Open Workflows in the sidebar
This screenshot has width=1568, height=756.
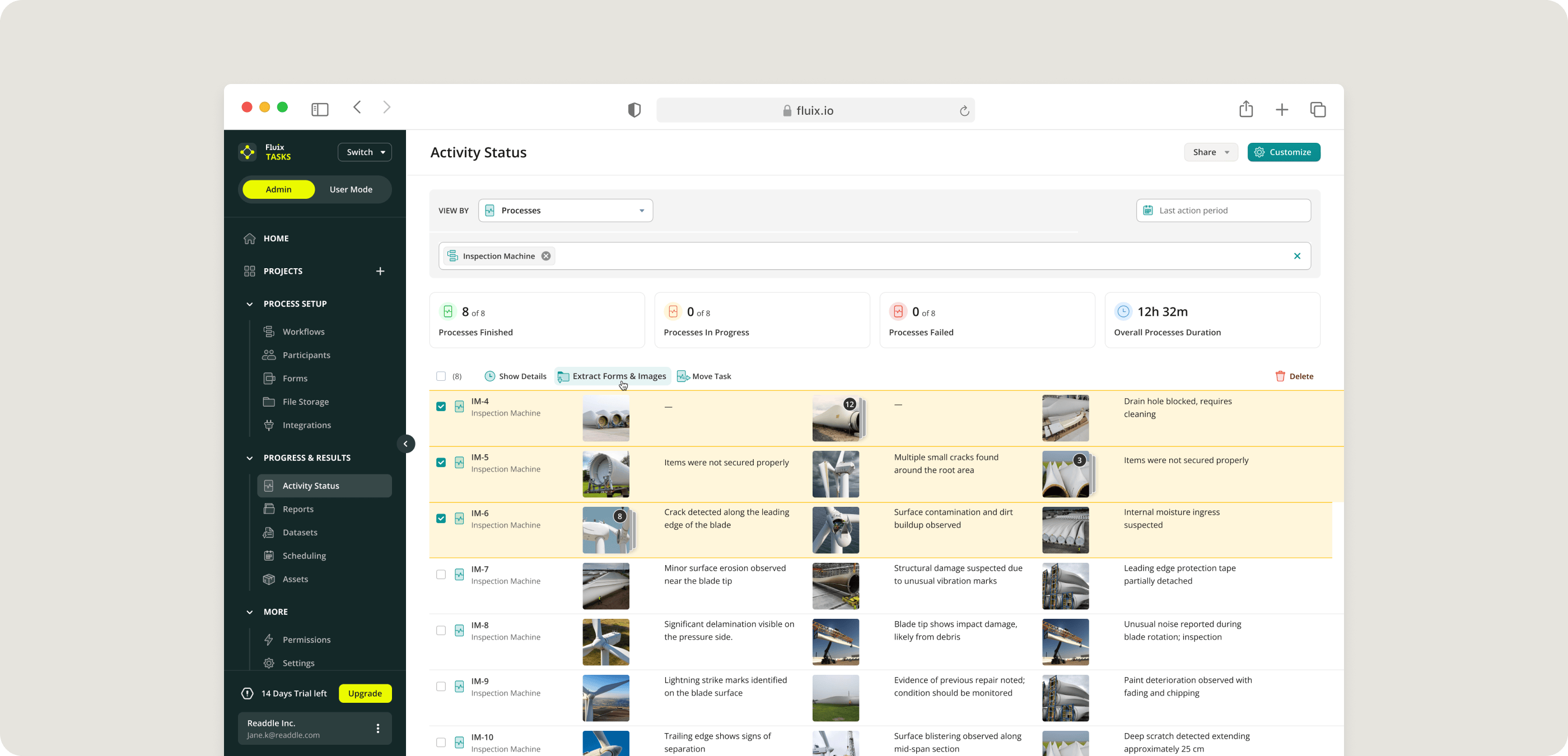click(303, 332)
